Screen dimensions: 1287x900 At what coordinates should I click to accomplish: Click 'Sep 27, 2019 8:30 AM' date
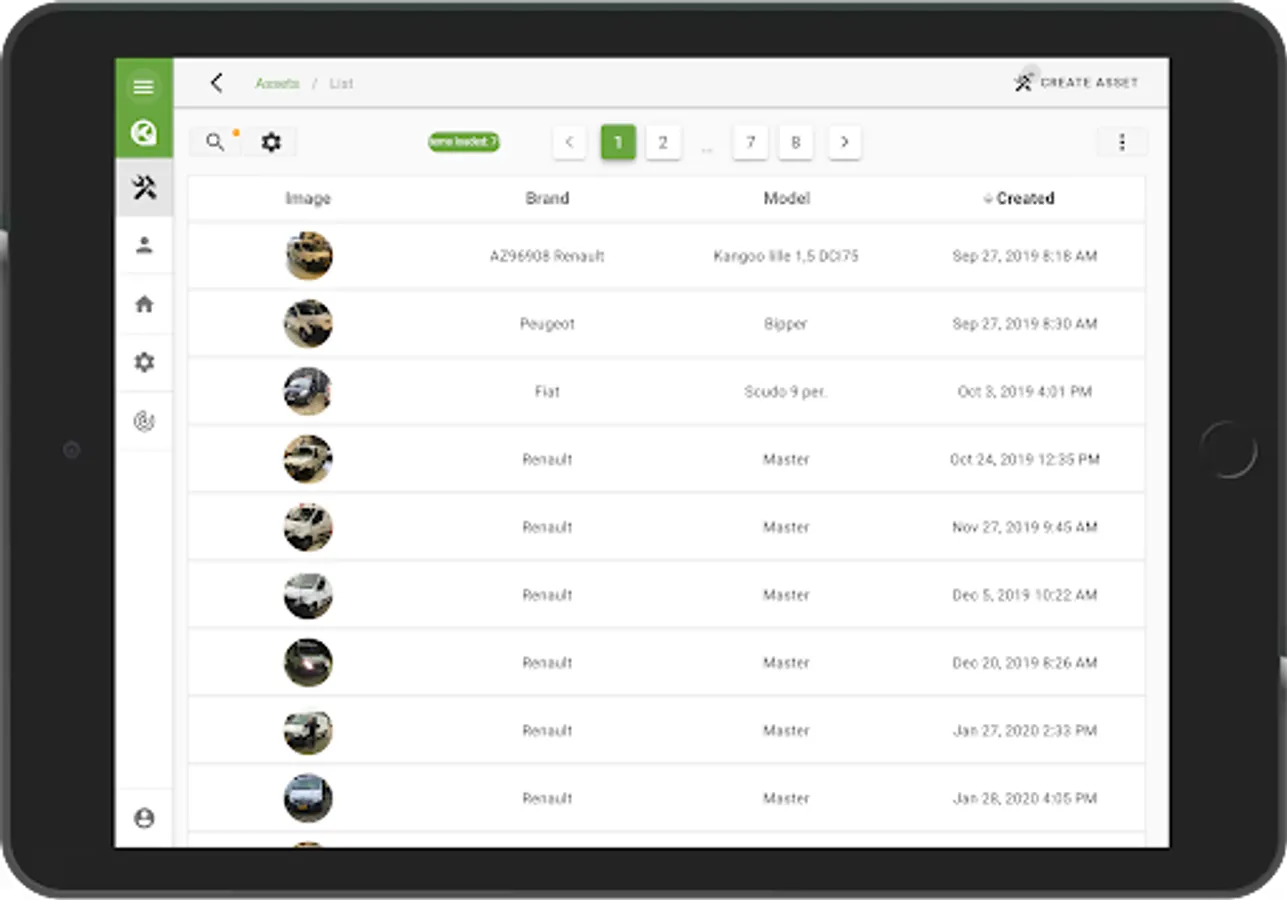(x=1025, y=324)
